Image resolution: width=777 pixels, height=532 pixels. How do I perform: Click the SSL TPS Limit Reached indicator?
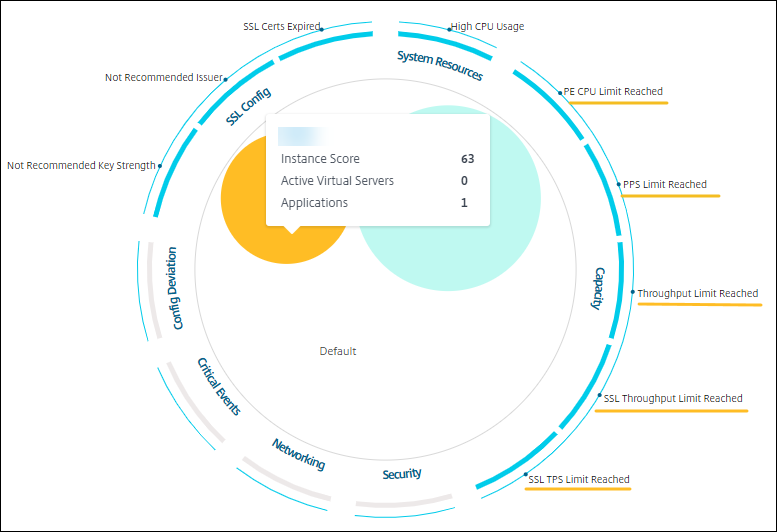tap(579, 479)
